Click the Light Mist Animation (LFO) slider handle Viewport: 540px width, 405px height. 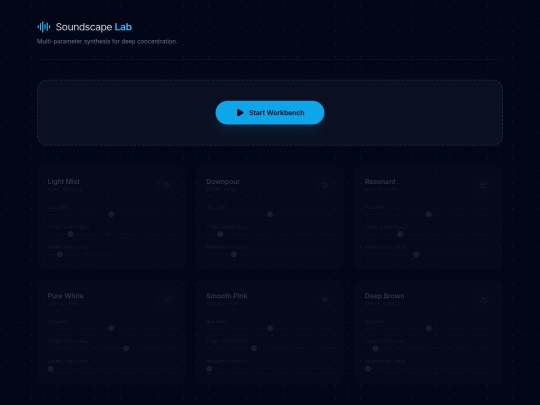click(x=60, y=255)
